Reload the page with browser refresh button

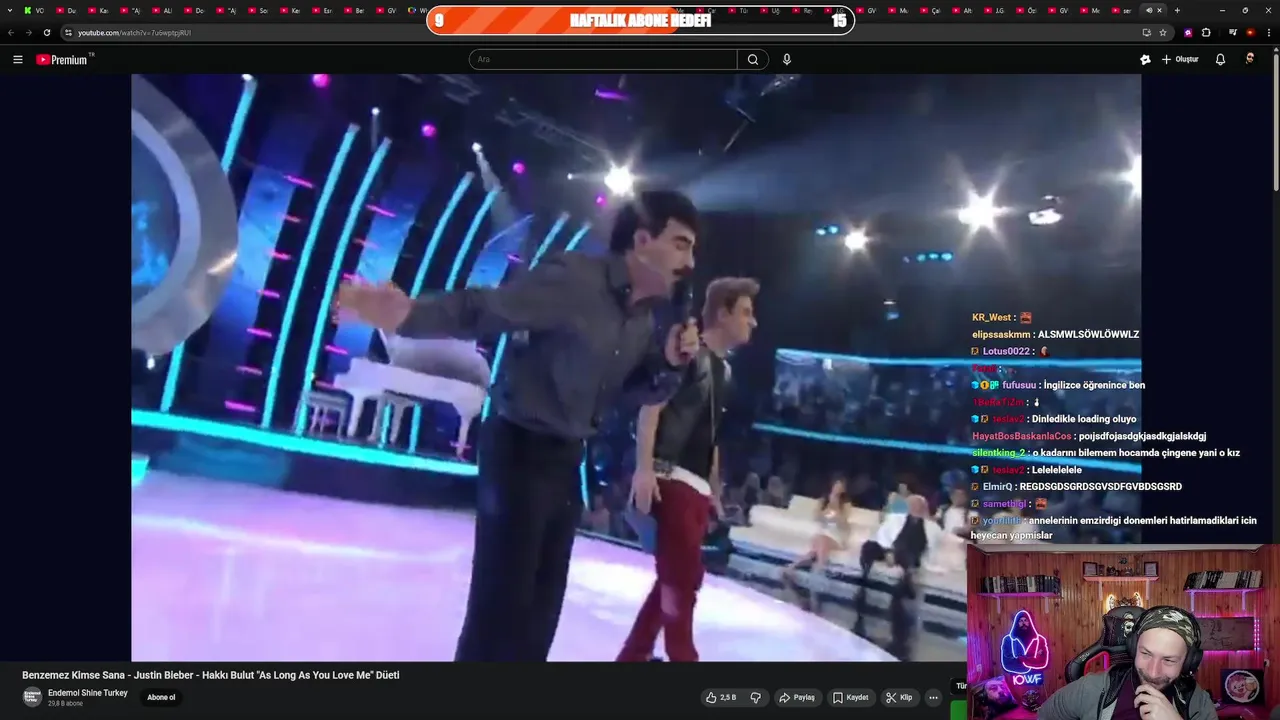point(46,32)
